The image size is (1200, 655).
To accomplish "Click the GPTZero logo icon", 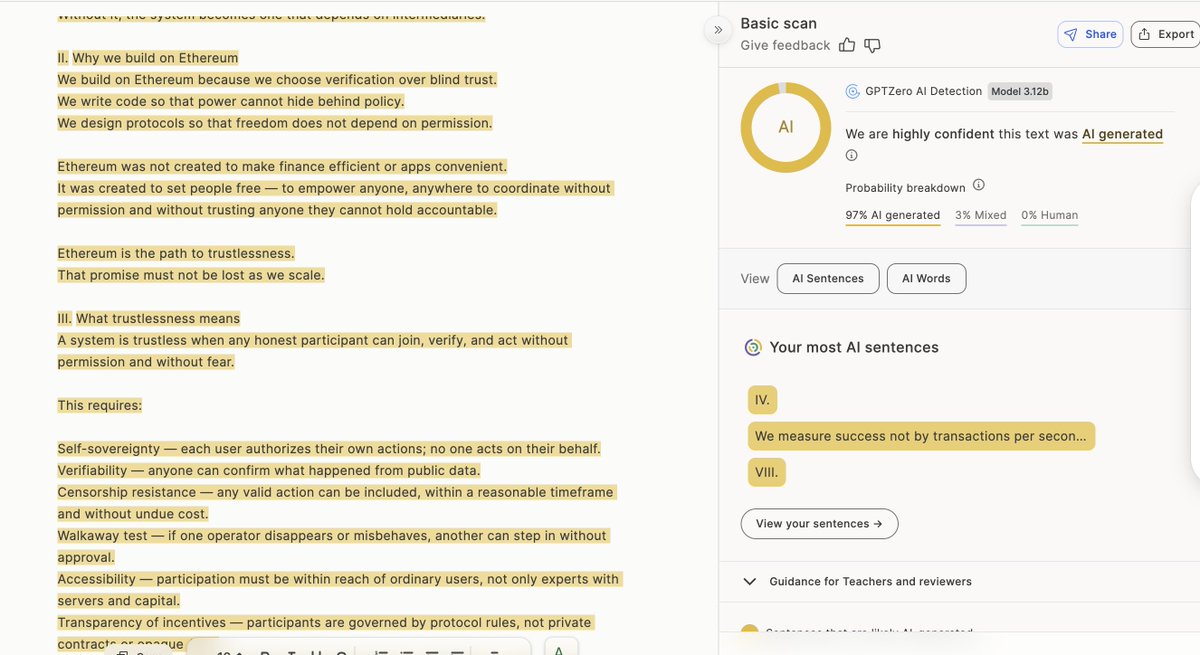I will click(853, 91).
